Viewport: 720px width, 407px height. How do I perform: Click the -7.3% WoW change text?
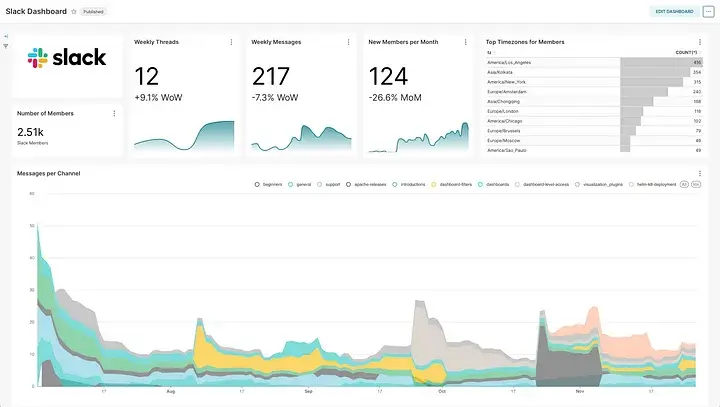[x=275, y=98]
